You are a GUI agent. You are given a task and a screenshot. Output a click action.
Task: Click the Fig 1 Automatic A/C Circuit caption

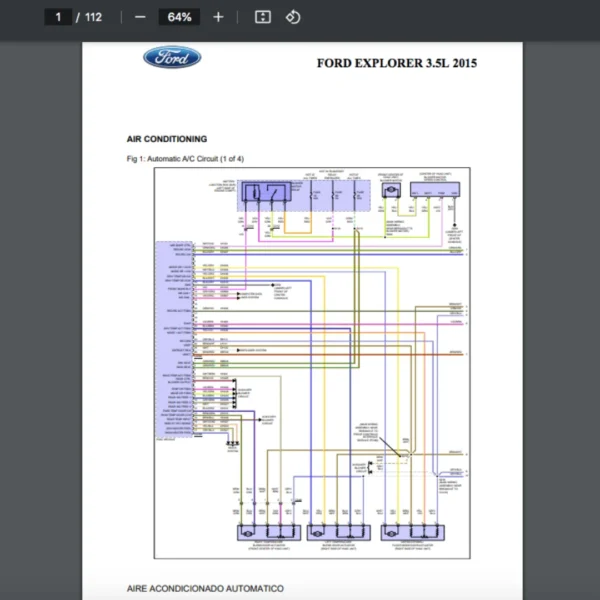tap(185, 159)
